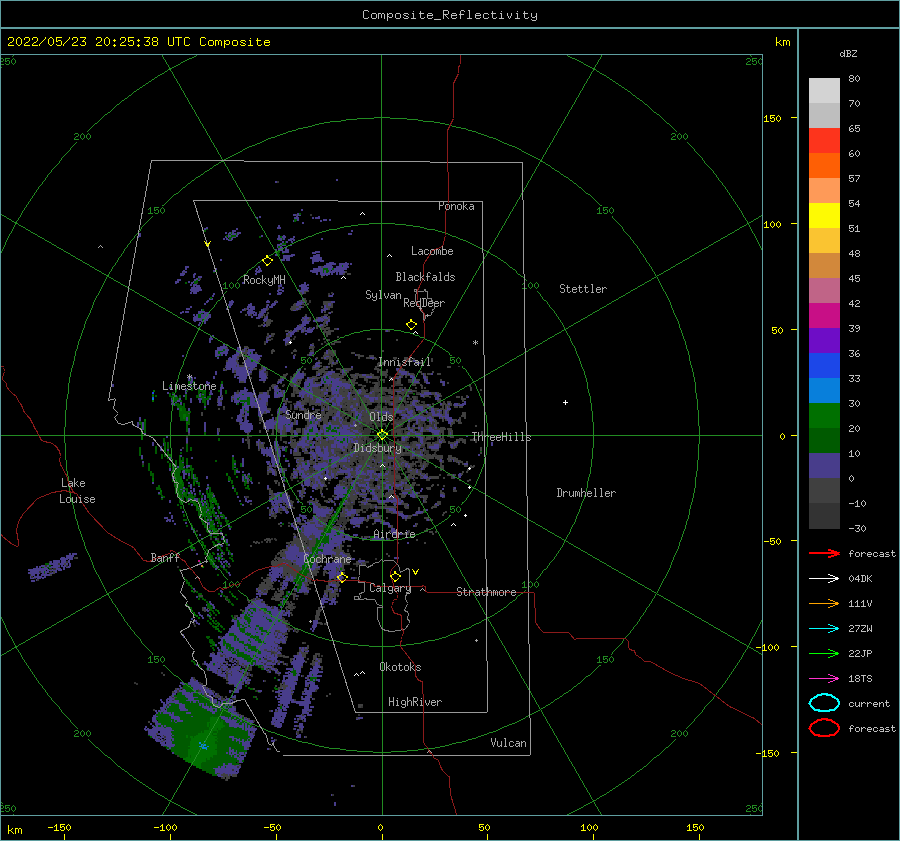The height and width of the screenshot is (841, 900).
Task: Click the magenta 18TS arrow icon
Action: (x=824, y=679)
